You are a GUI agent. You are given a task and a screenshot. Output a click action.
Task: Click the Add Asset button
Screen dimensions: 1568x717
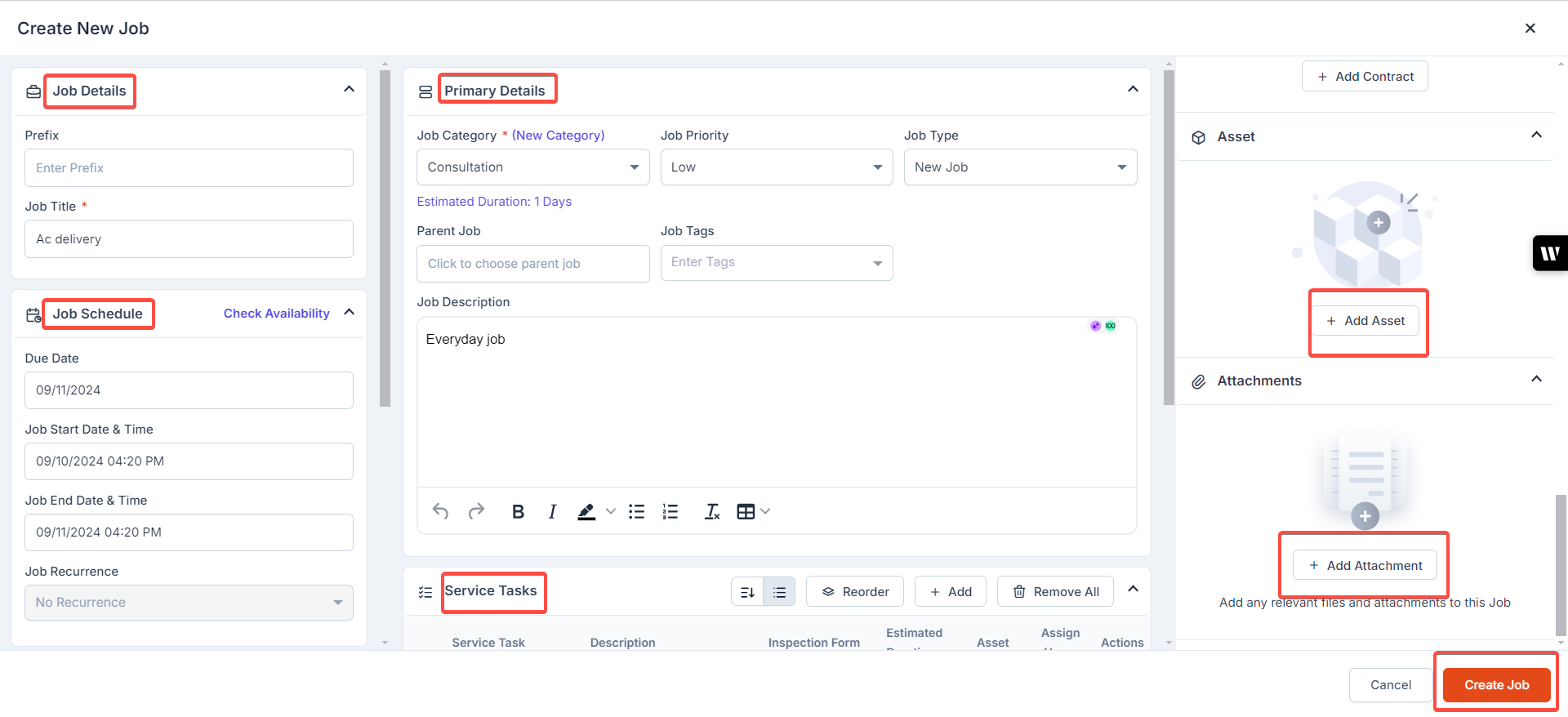[1365, 321]
